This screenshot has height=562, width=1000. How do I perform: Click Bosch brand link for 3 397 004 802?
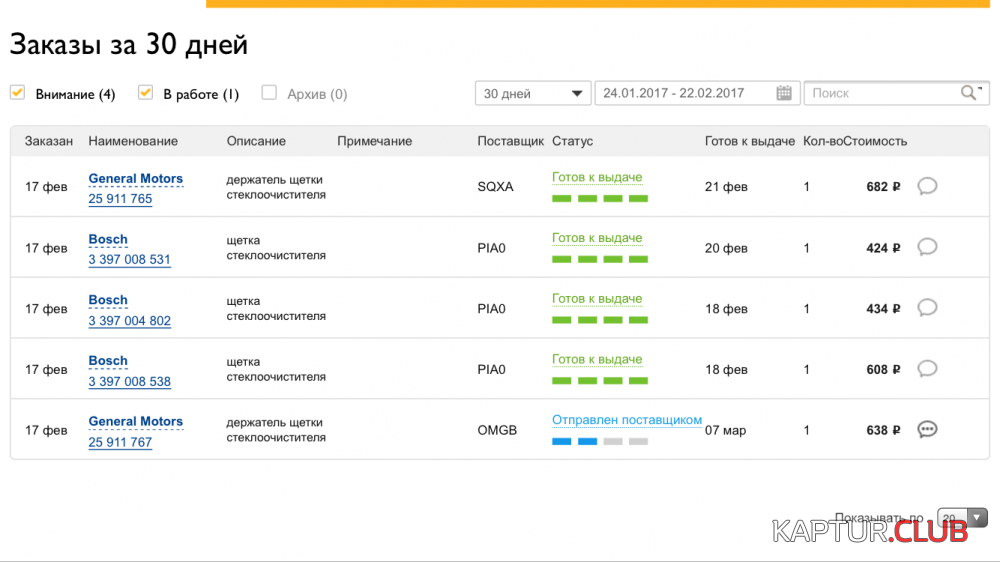coord(108,300)
